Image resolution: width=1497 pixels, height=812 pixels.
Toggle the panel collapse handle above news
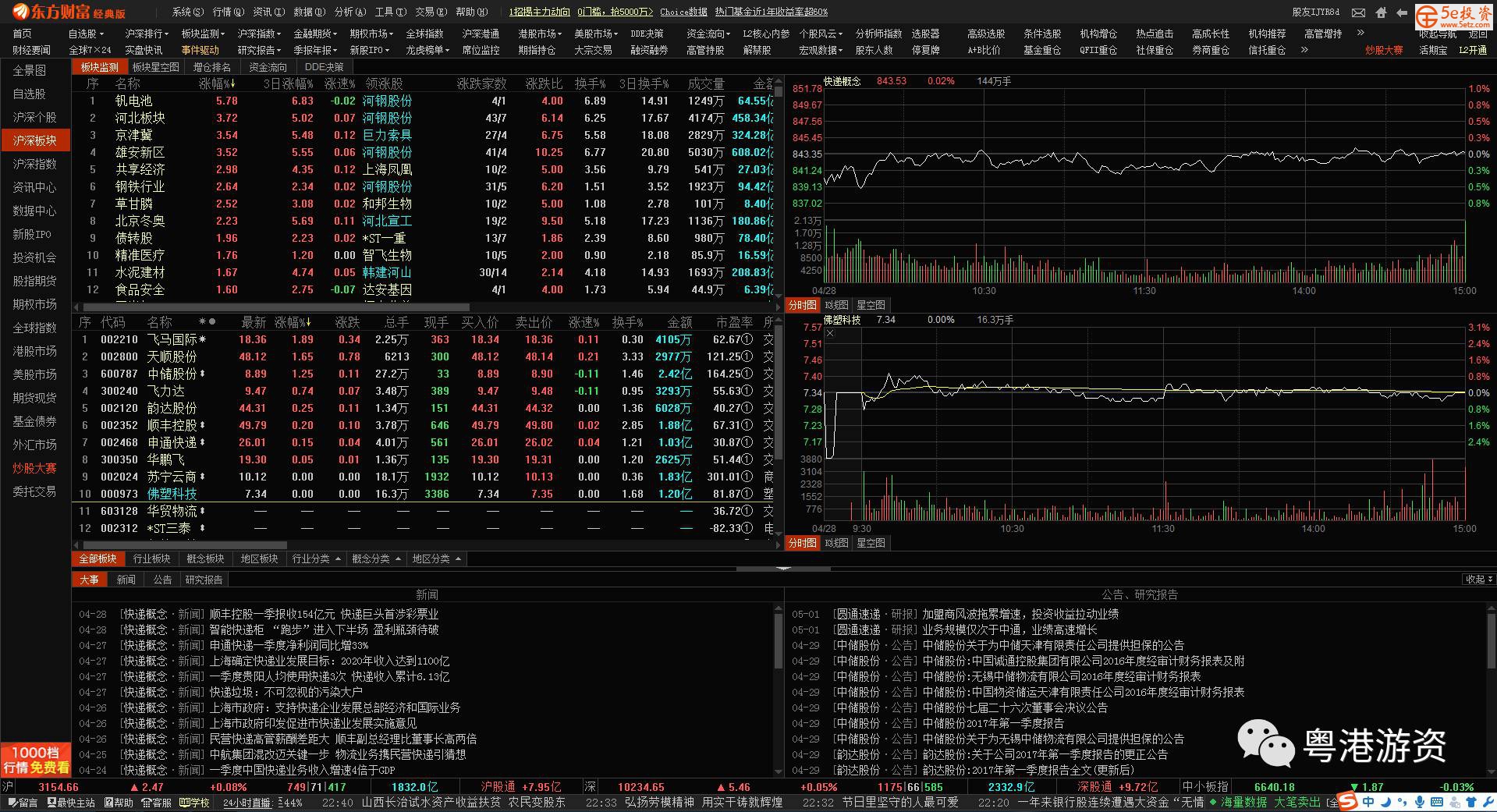tap(784, 568)
